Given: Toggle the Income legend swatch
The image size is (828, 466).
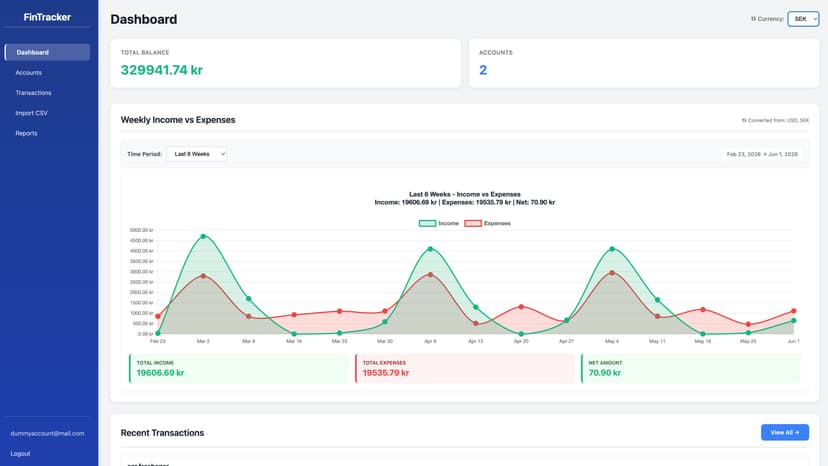Looking at the screenshot, I should [427, 223].
